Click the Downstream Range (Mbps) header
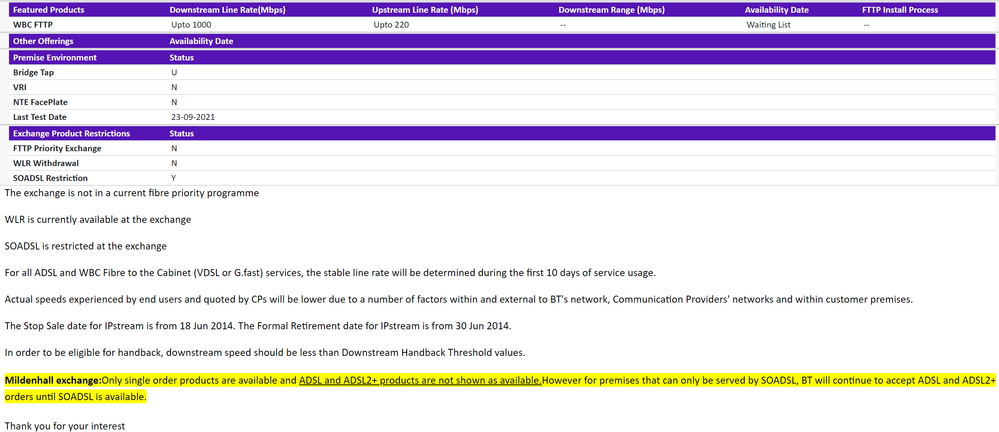The image size is (999, 432). [611, 9]
